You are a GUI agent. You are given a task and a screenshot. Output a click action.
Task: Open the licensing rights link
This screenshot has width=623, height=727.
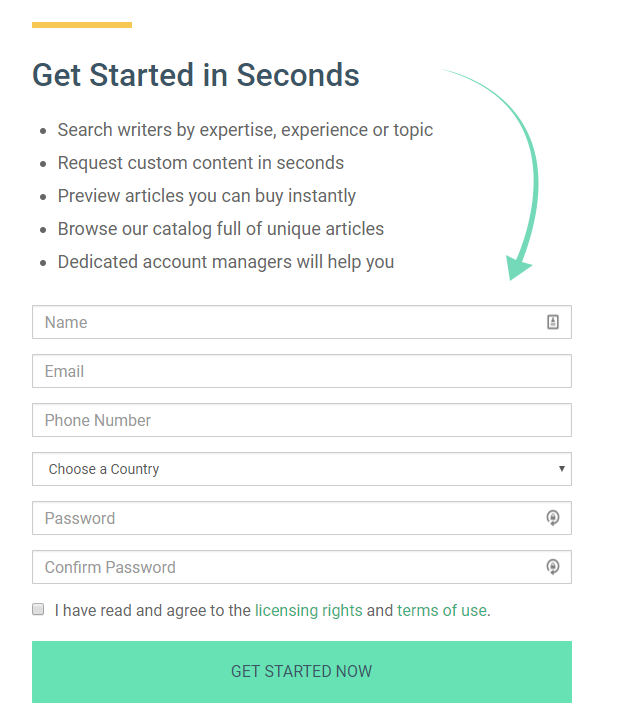(x=308, y=610)
